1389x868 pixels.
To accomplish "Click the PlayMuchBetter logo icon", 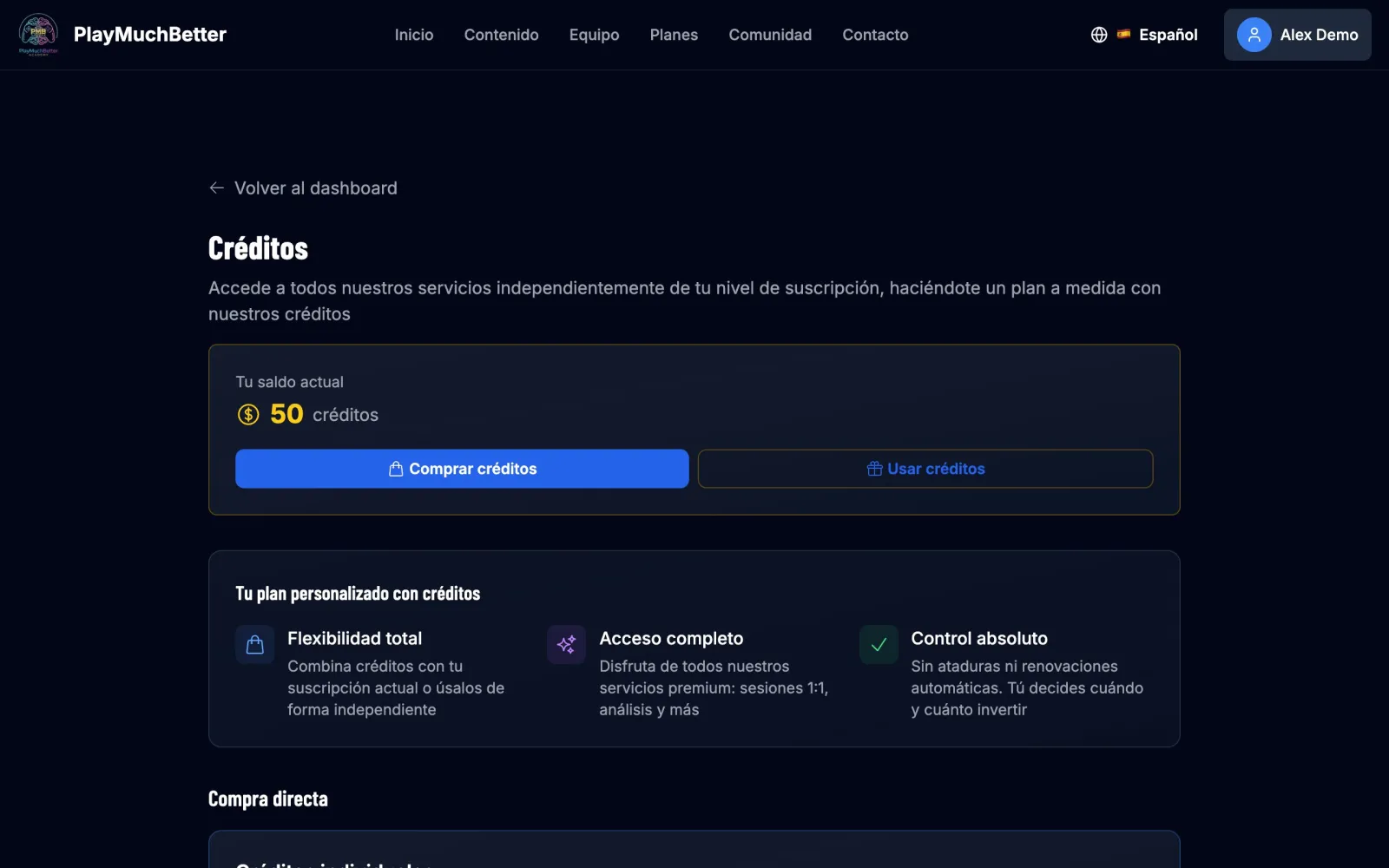I will point(38,35).
